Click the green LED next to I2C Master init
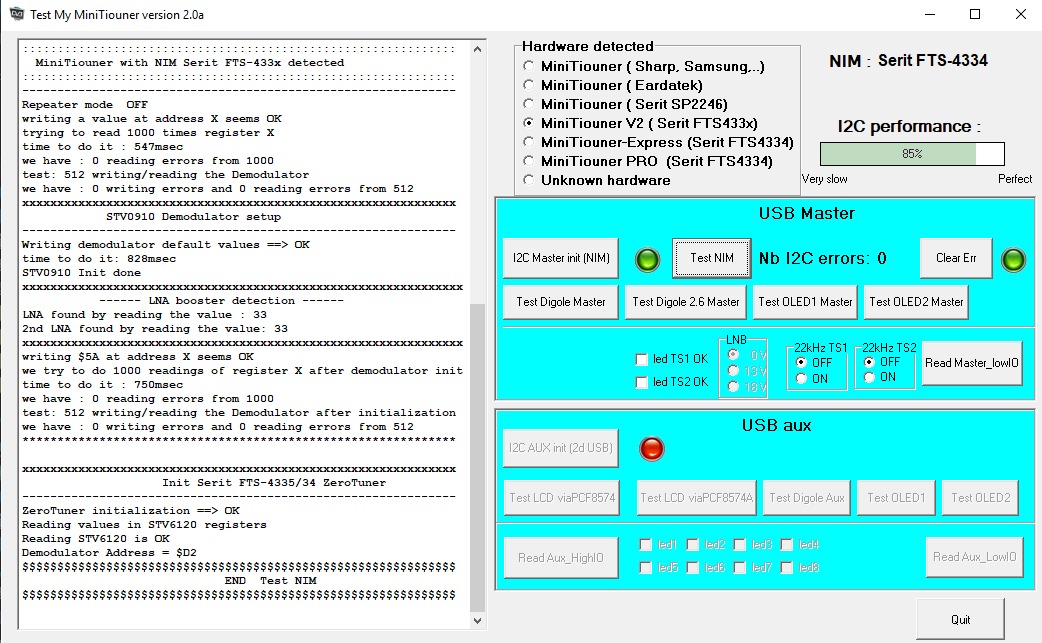1042x643 pixels. tap(648, 260)
